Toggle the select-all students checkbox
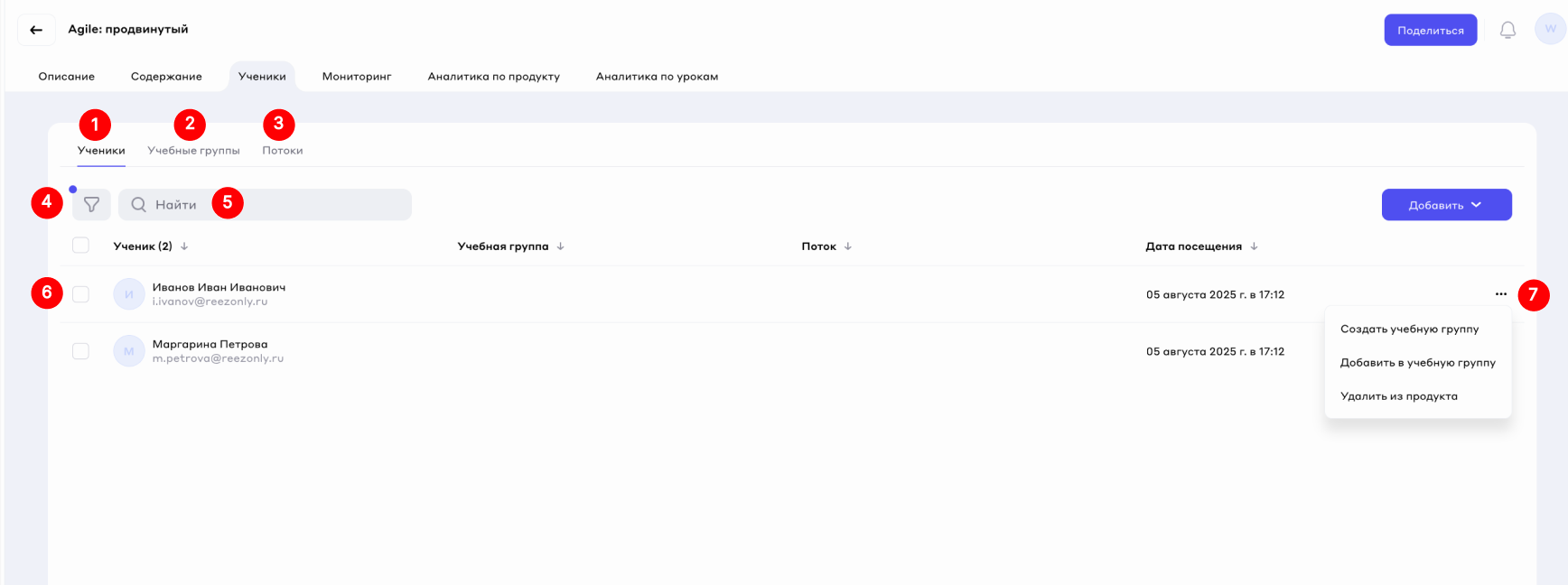Image resolution: width=1568 pixels, height=585 pixels. [80, 246]
